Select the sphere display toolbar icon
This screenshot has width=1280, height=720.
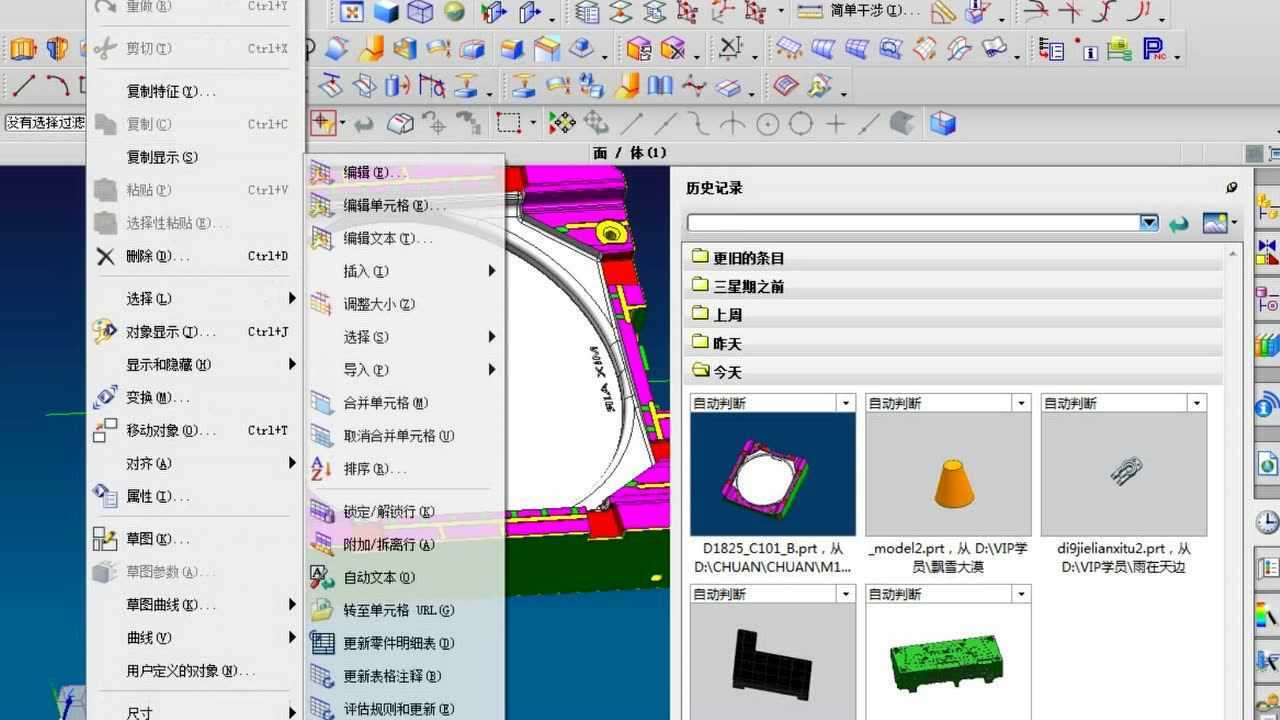tap(454, 13)
